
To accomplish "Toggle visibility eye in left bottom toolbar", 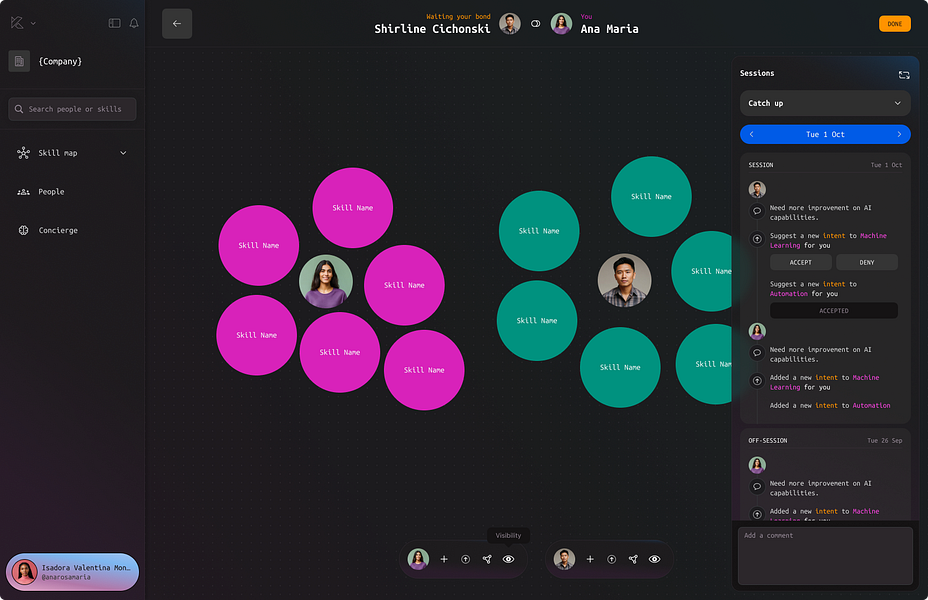I will coord(508,559).
